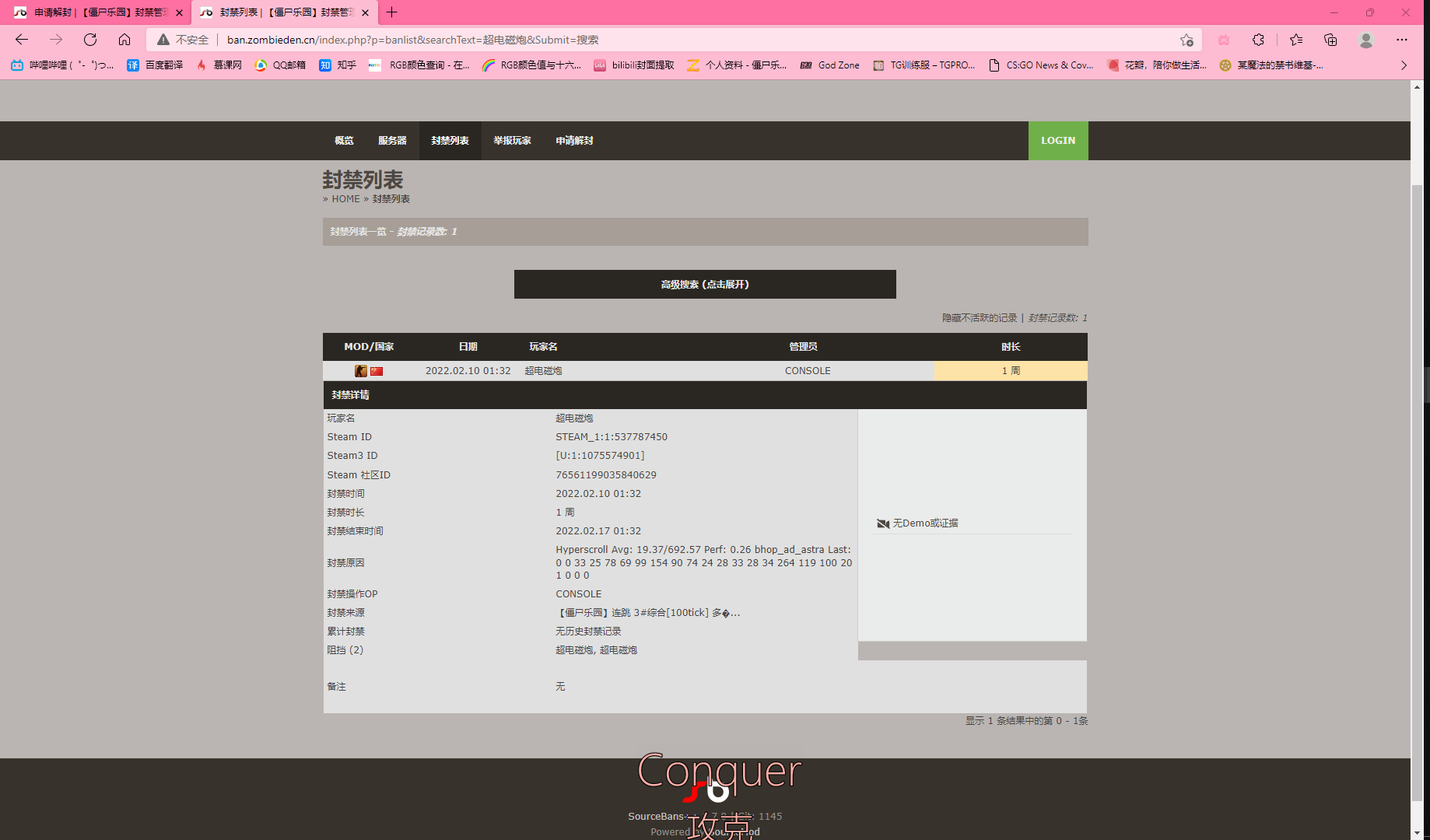Open the browser extensions menu
The height and width of the screenshot is (840, 1430).
click(1258, 40)
